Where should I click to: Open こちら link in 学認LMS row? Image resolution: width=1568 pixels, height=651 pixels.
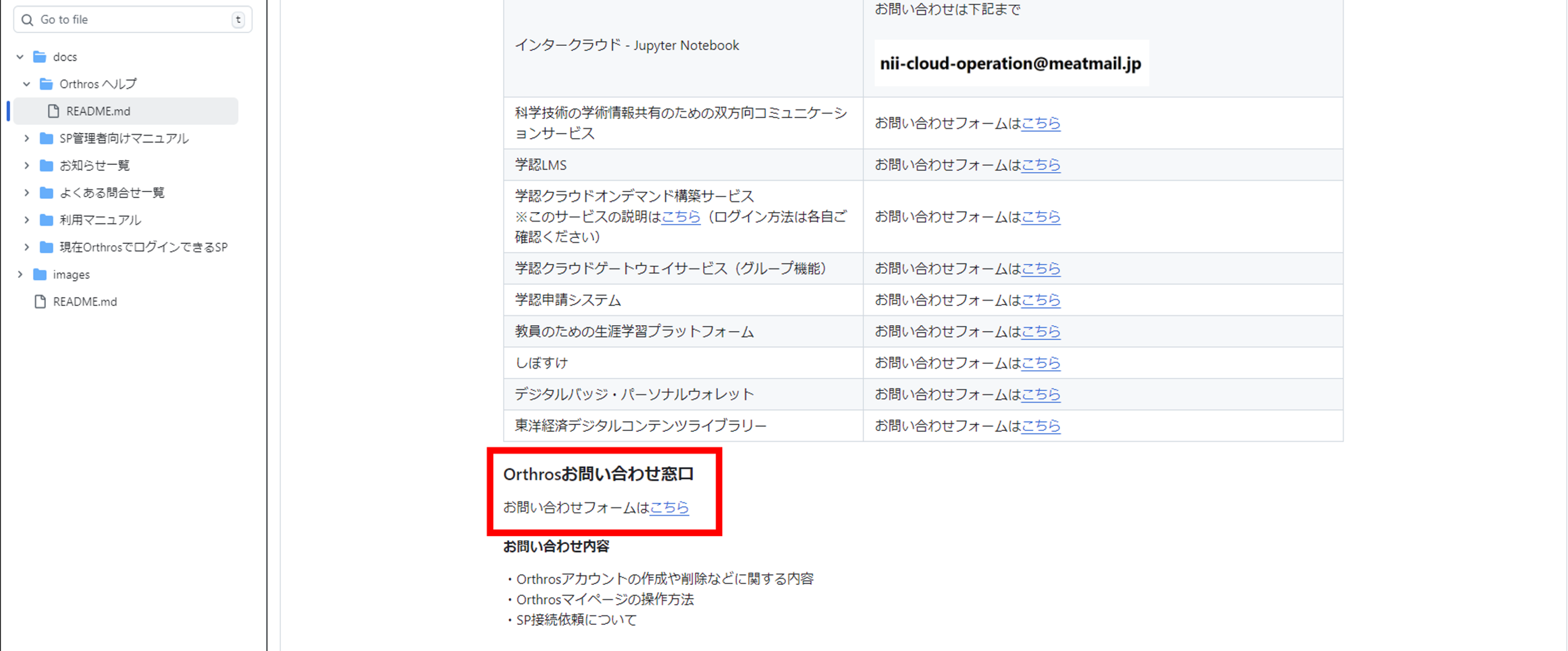[x=1040, y=165]
